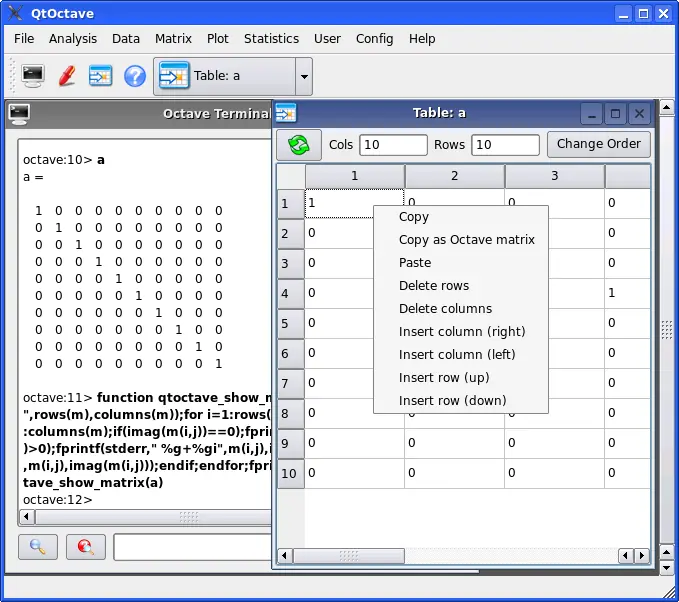
Task: Click the Table: a toolbar button
Action: click(x=224, y=76)
